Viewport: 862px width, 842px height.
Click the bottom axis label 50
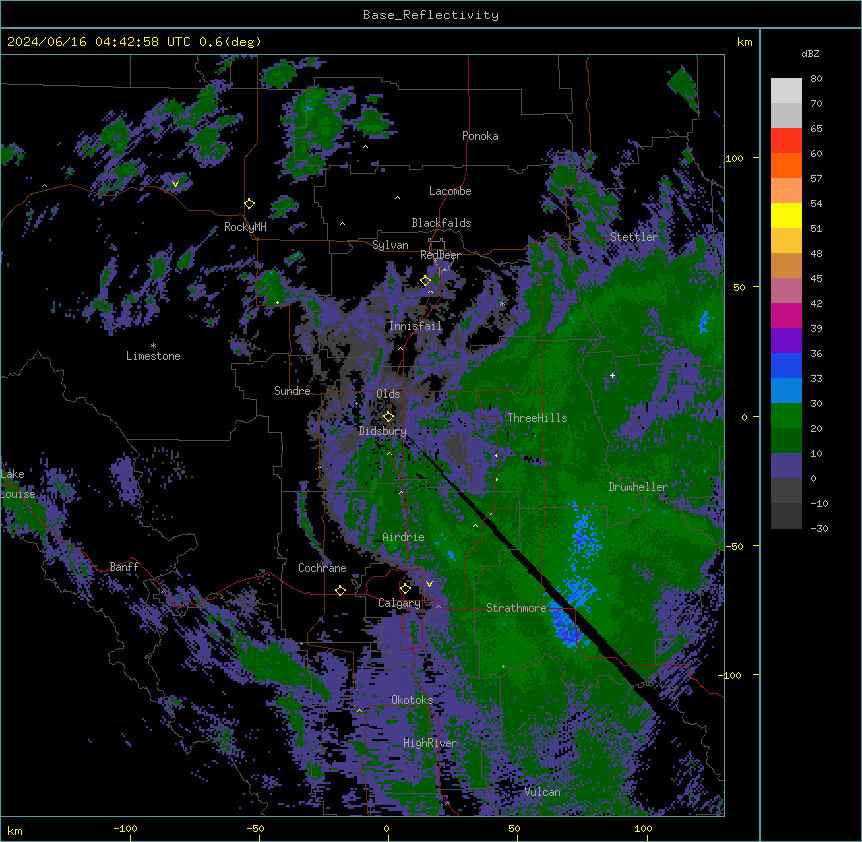[x=514, y=828]
